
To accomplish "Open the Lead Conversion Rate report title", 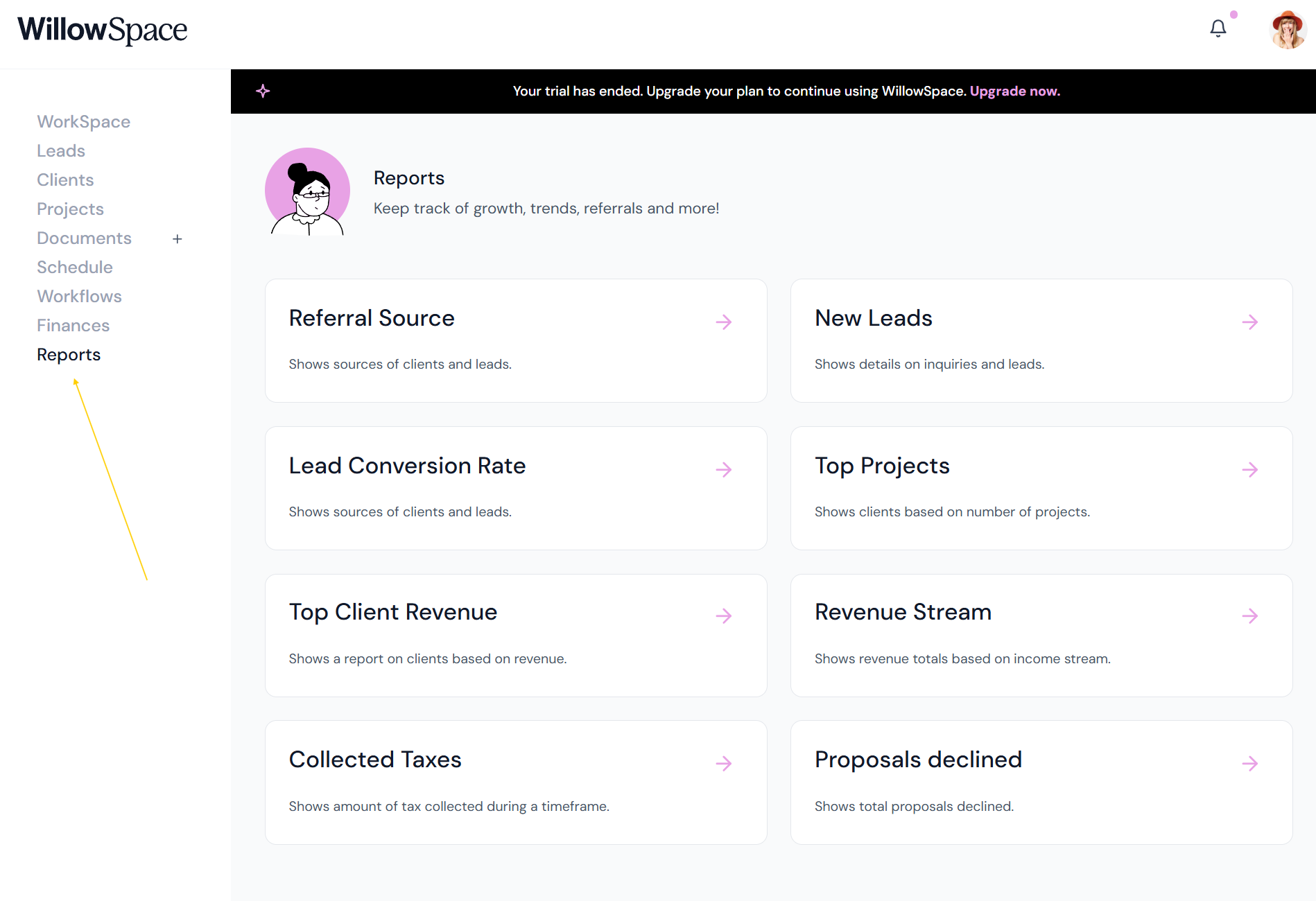I will coord(407,466).
